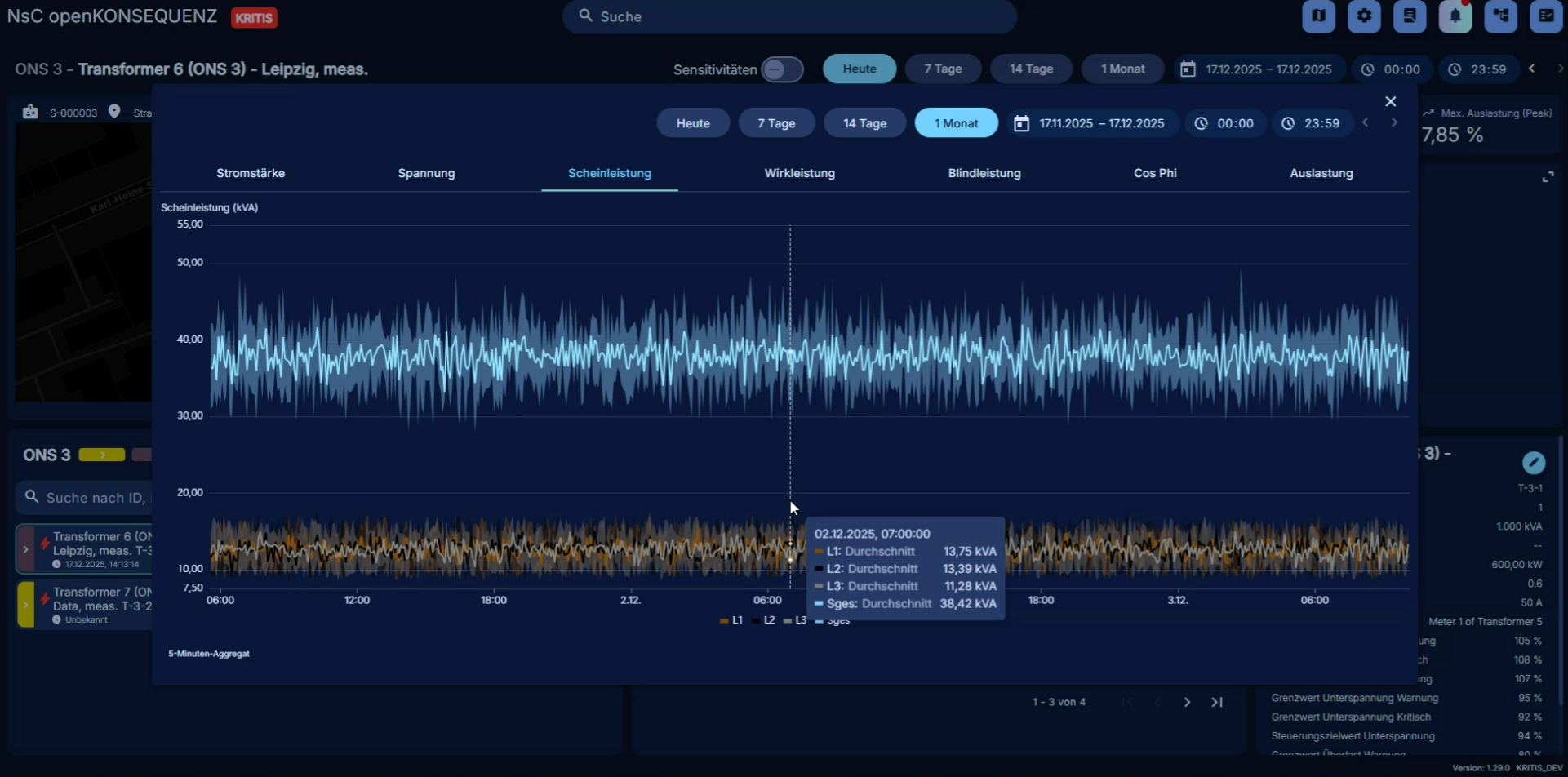Select 7 Tage range in dialog

pyautogui.click(x=775, y=123)
